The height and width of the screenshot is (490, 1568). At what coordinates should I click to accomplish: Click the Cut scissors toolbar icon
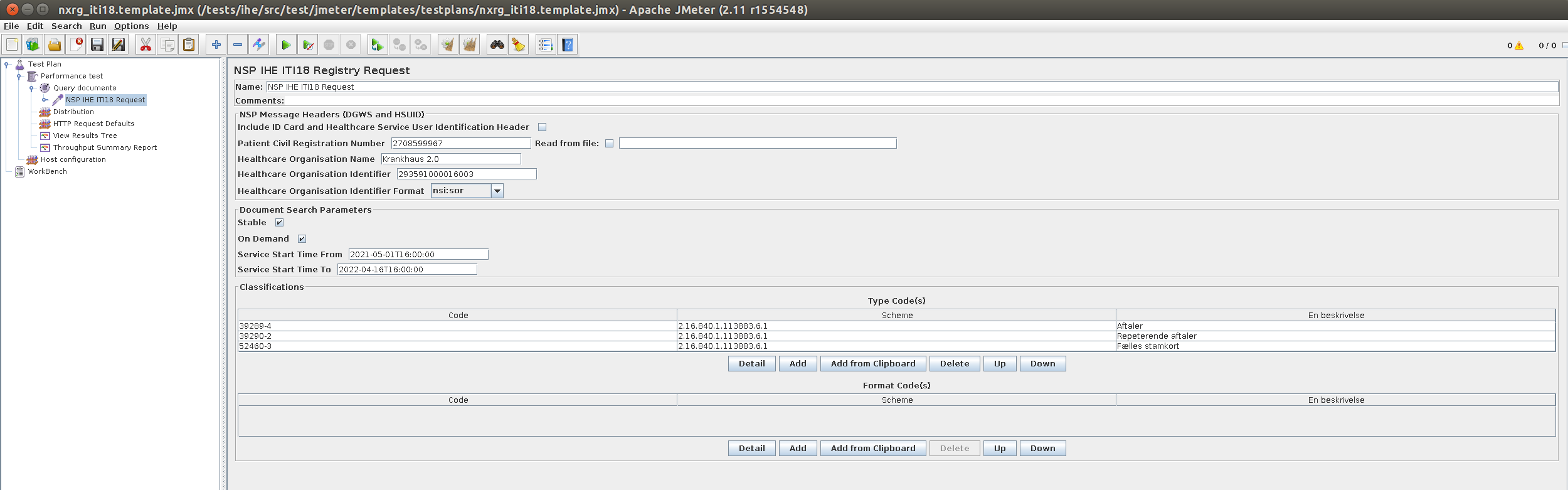coord(146,45)
